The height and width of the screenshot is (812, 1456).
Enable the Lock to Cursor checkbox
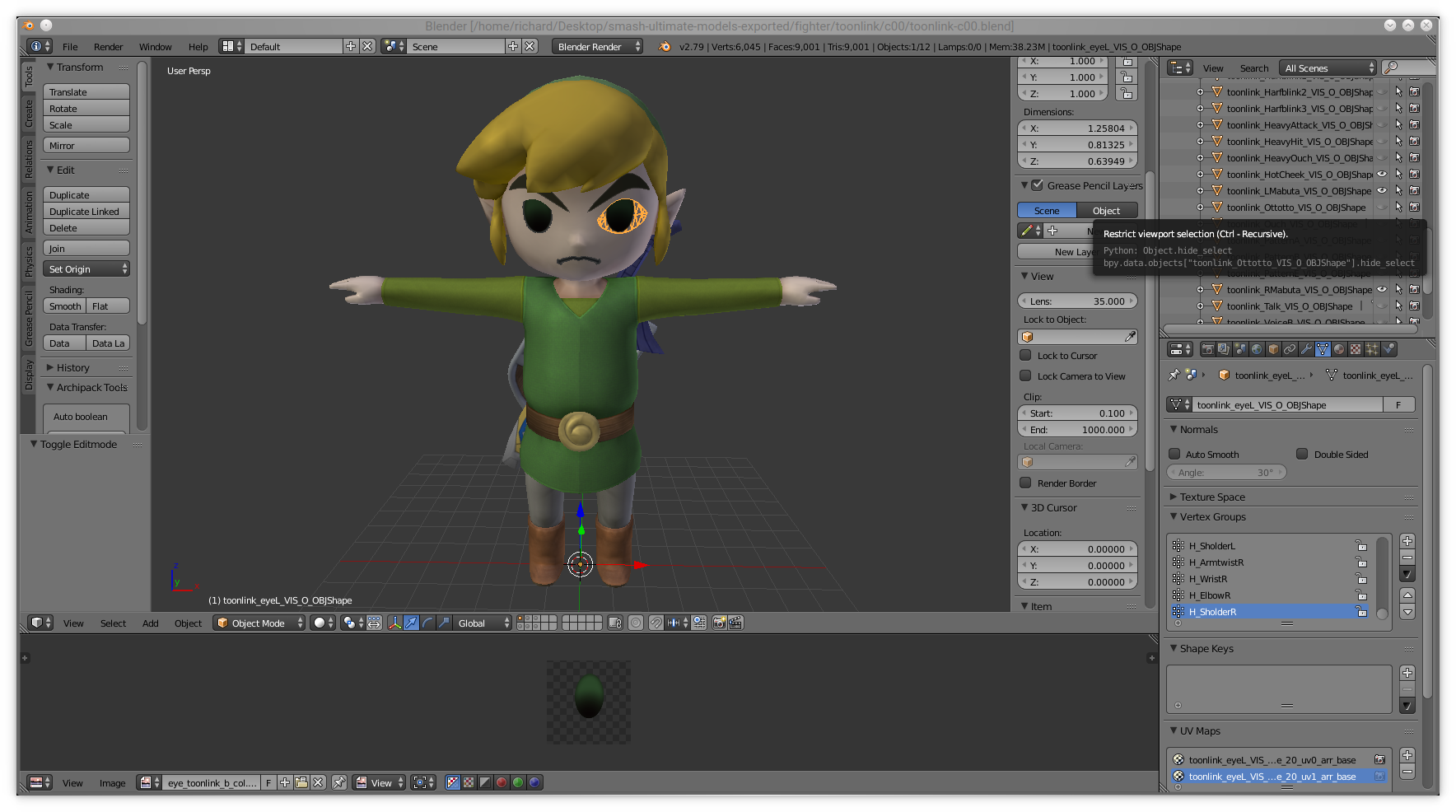[1025, 355]
